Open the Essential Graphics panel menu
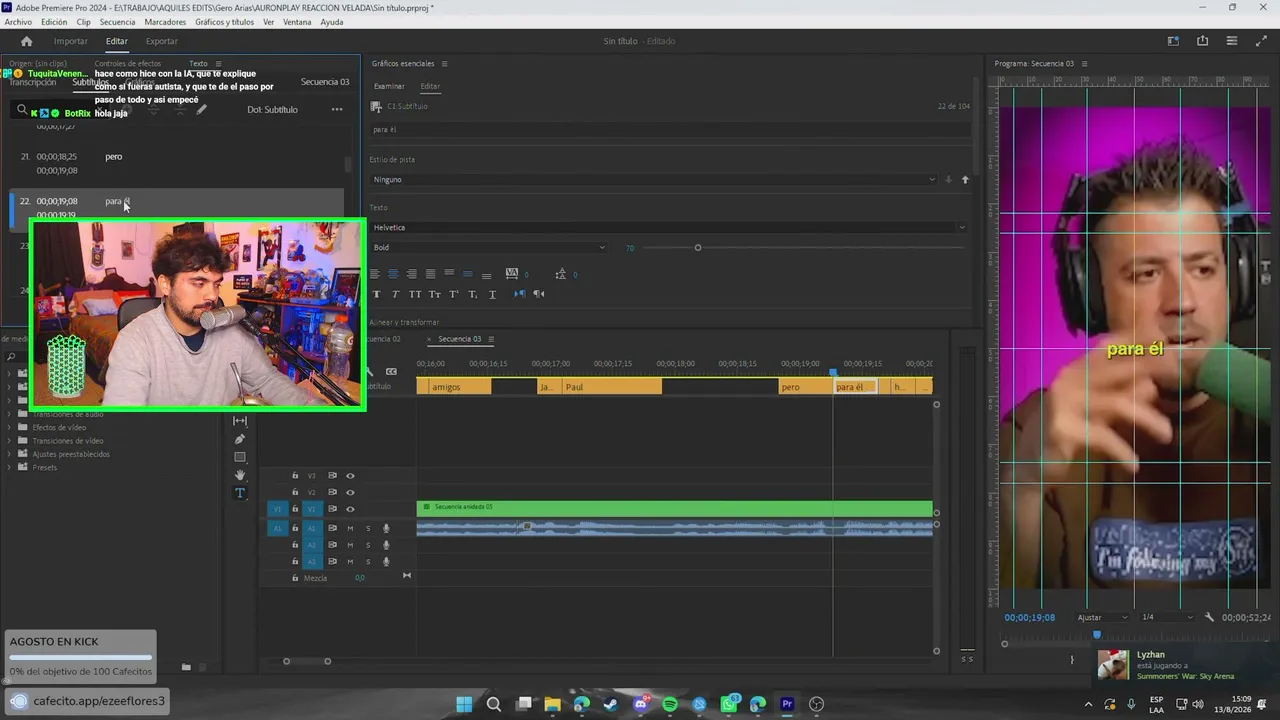 [444, 64]
